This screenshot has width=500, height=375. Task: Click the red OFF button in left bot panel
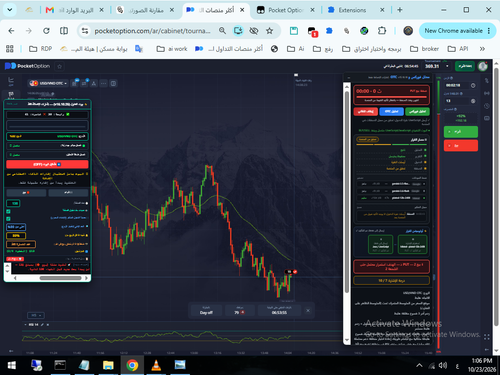point(47,164)
